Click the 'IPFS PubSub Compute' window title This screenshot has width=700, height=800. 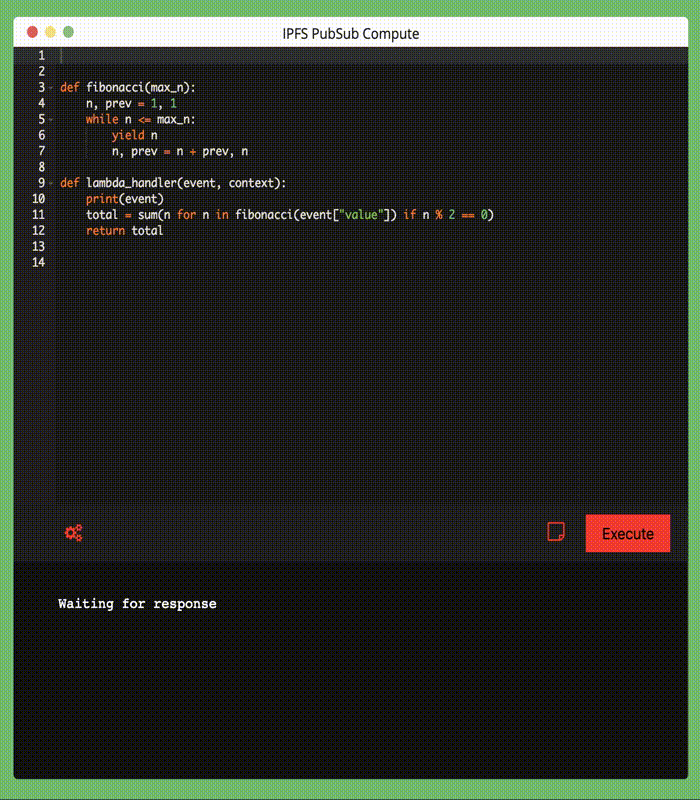351,34
